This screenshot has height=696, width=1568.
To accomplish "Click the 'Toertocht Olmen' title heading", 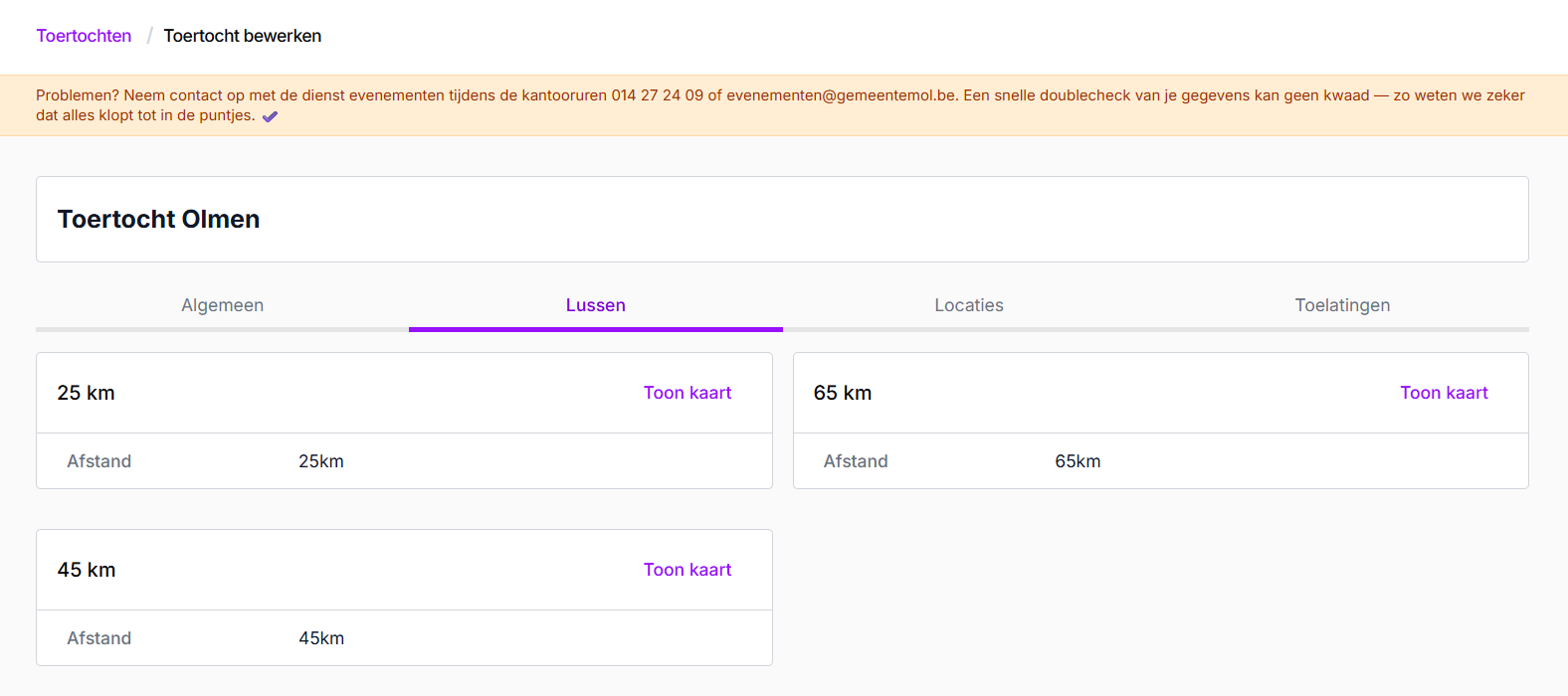I will (x=158, y=220).
